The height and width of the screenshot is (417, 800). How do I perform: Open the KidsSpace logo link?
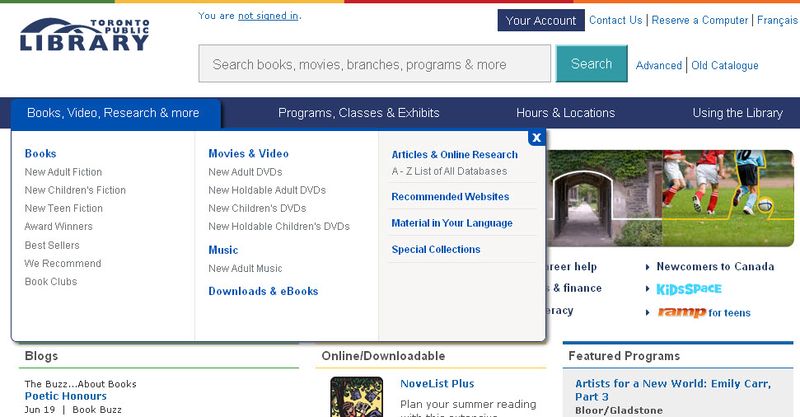tap(689, 289)
